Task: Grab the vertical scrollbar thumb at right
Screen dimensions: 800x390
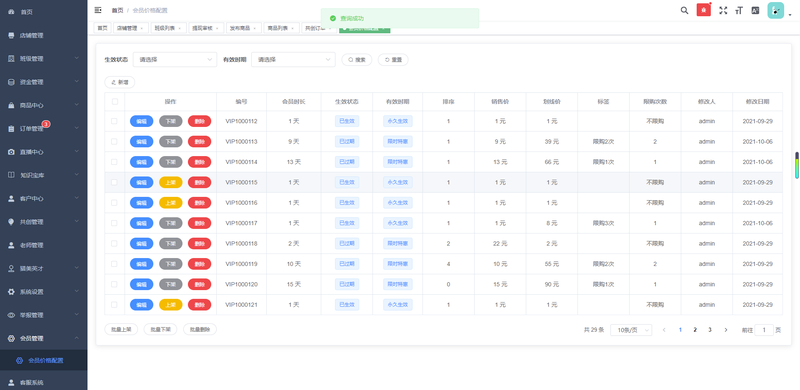Action: 796,165
